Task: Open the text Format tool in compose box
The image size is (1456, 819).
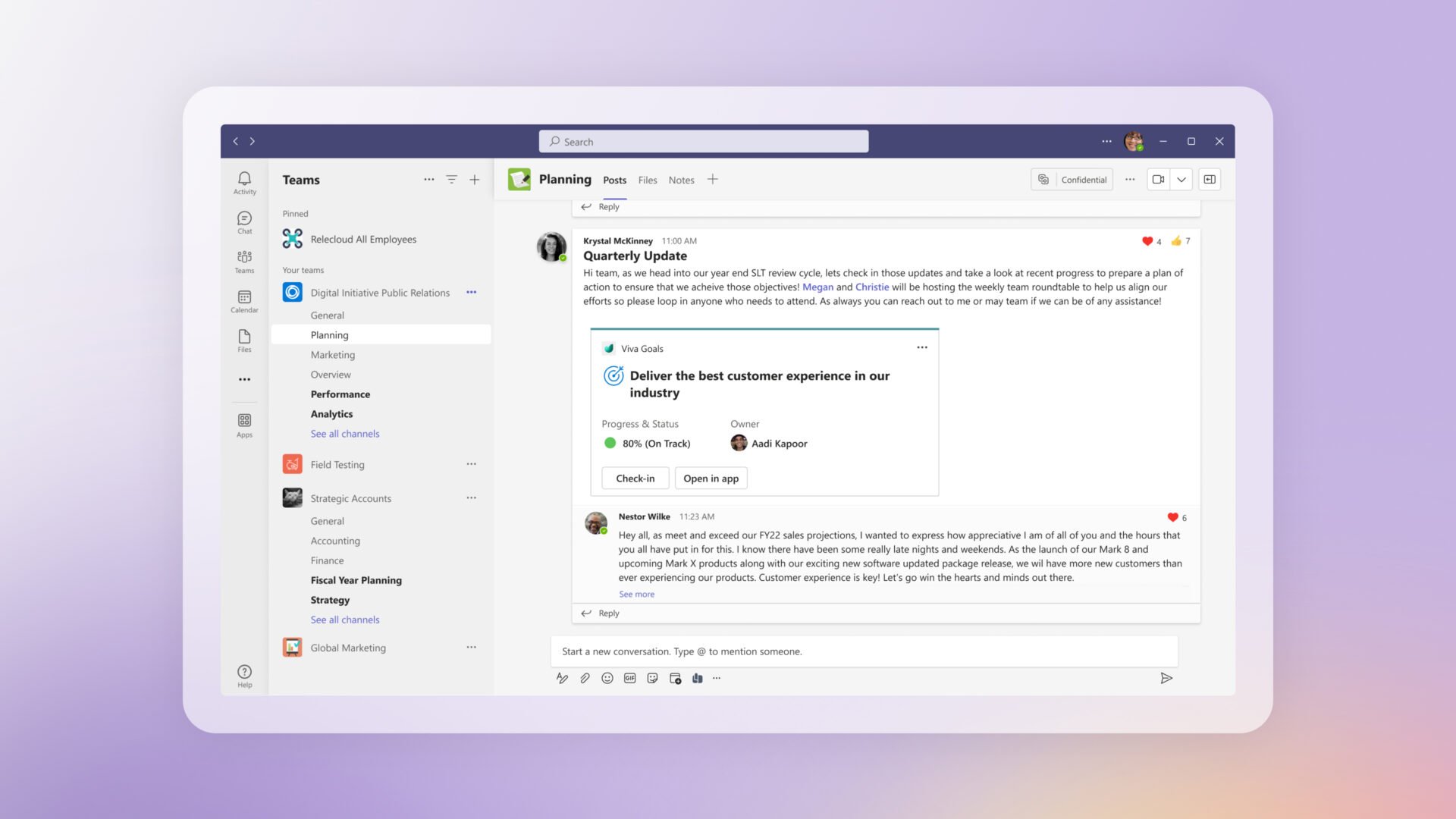Action: (x=562, y=678)
